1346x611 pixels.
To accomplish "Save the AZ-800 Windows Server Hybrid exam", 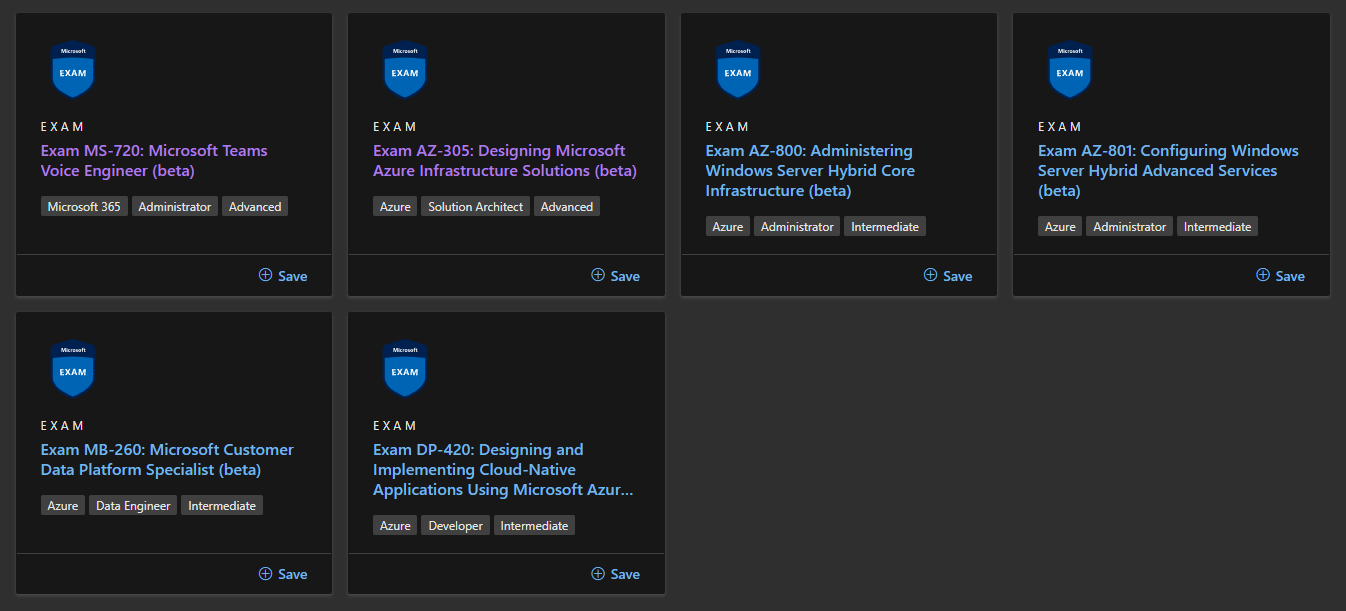I will tap(948, 276).
